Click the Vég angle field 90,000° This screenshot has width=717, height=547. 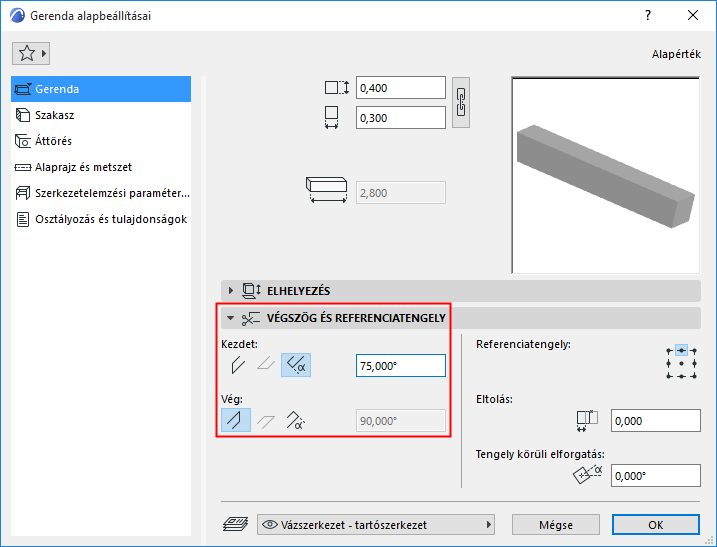401,421
